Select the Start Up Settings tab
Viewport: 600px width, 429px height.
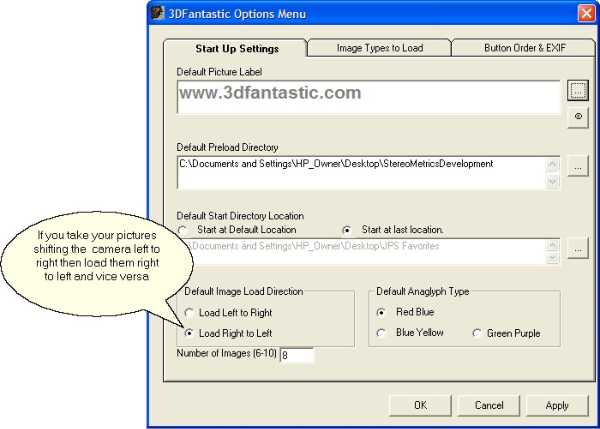pyautogui.click(x=236, y=49)
